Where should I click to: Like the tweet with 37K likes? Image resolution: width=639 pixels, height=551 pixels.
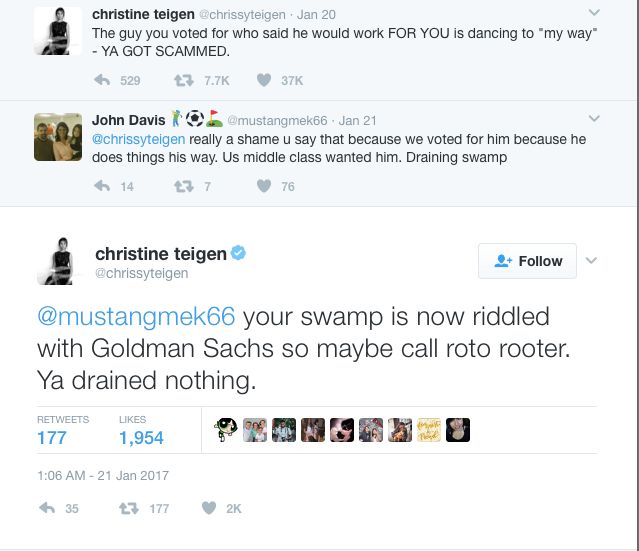coord(264,80)
